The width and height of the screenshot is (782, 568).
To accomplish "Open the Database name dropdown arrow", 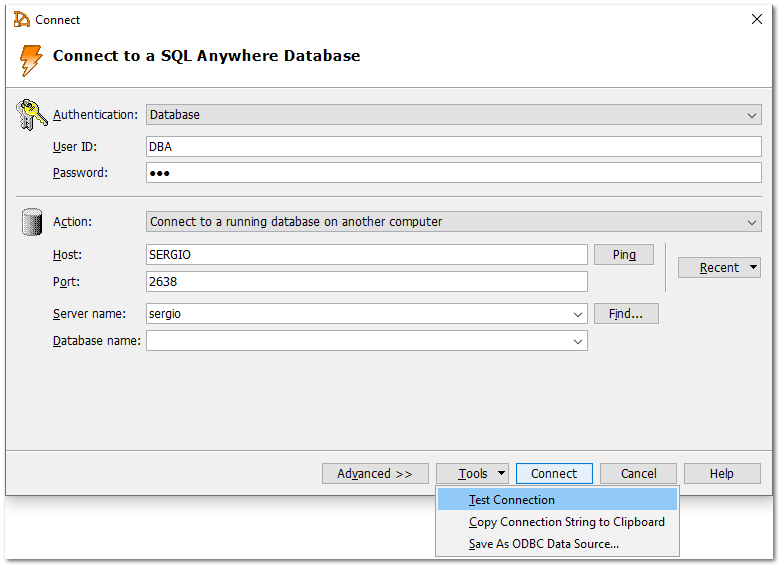I will click(578, 342).
